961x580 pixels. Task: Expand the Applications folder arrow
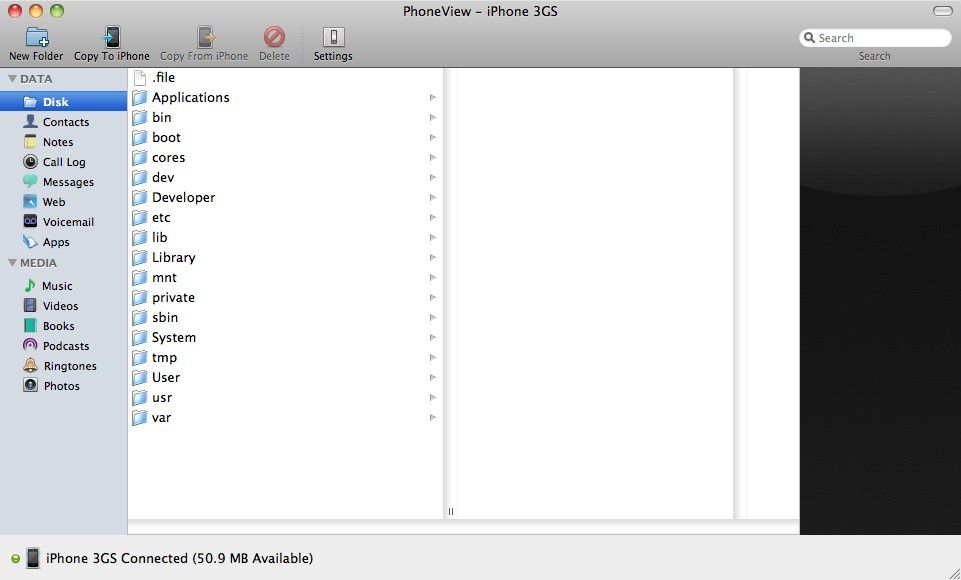tap(433, 97)
